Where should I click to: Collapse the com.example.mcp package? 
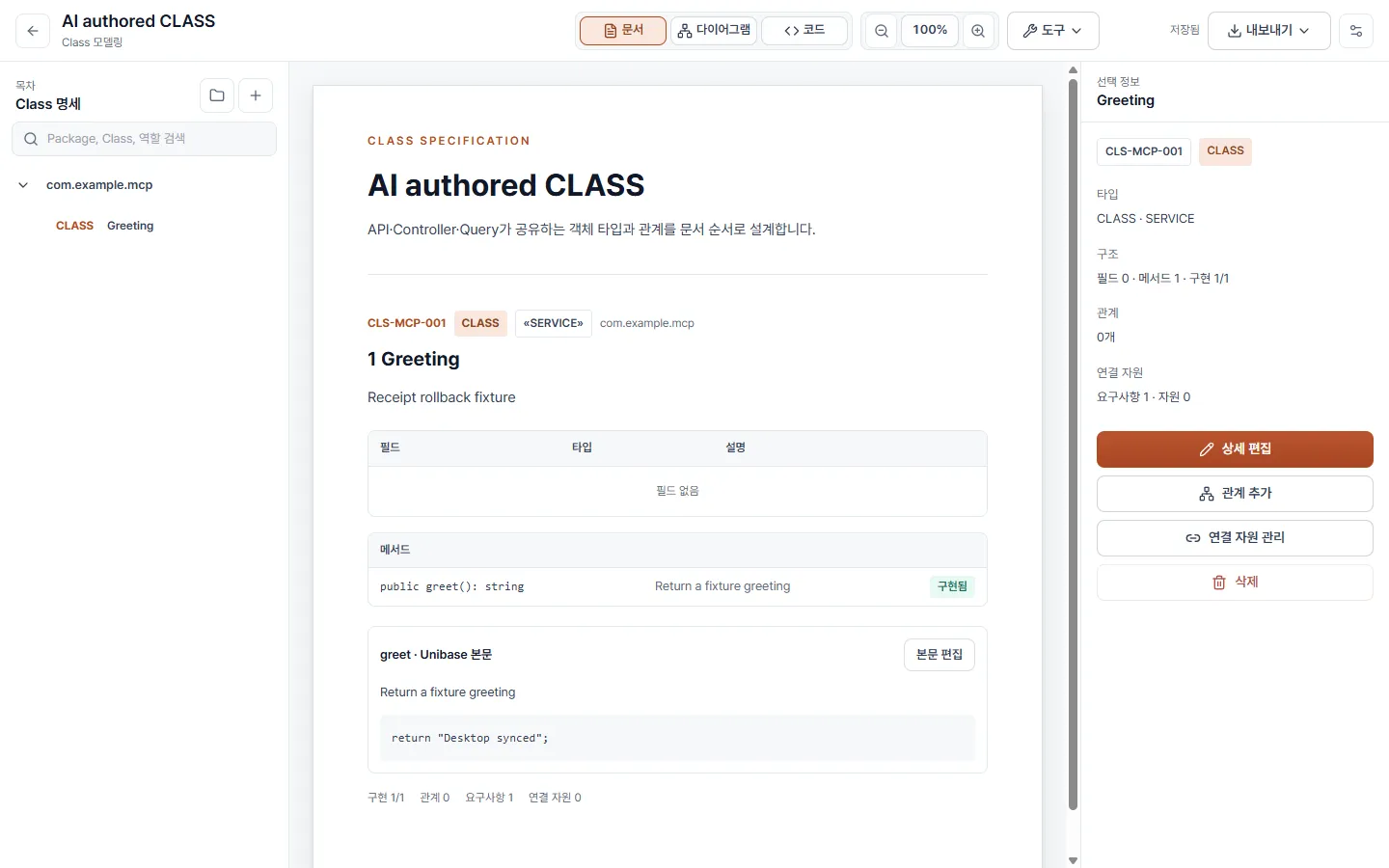(23, 185)
